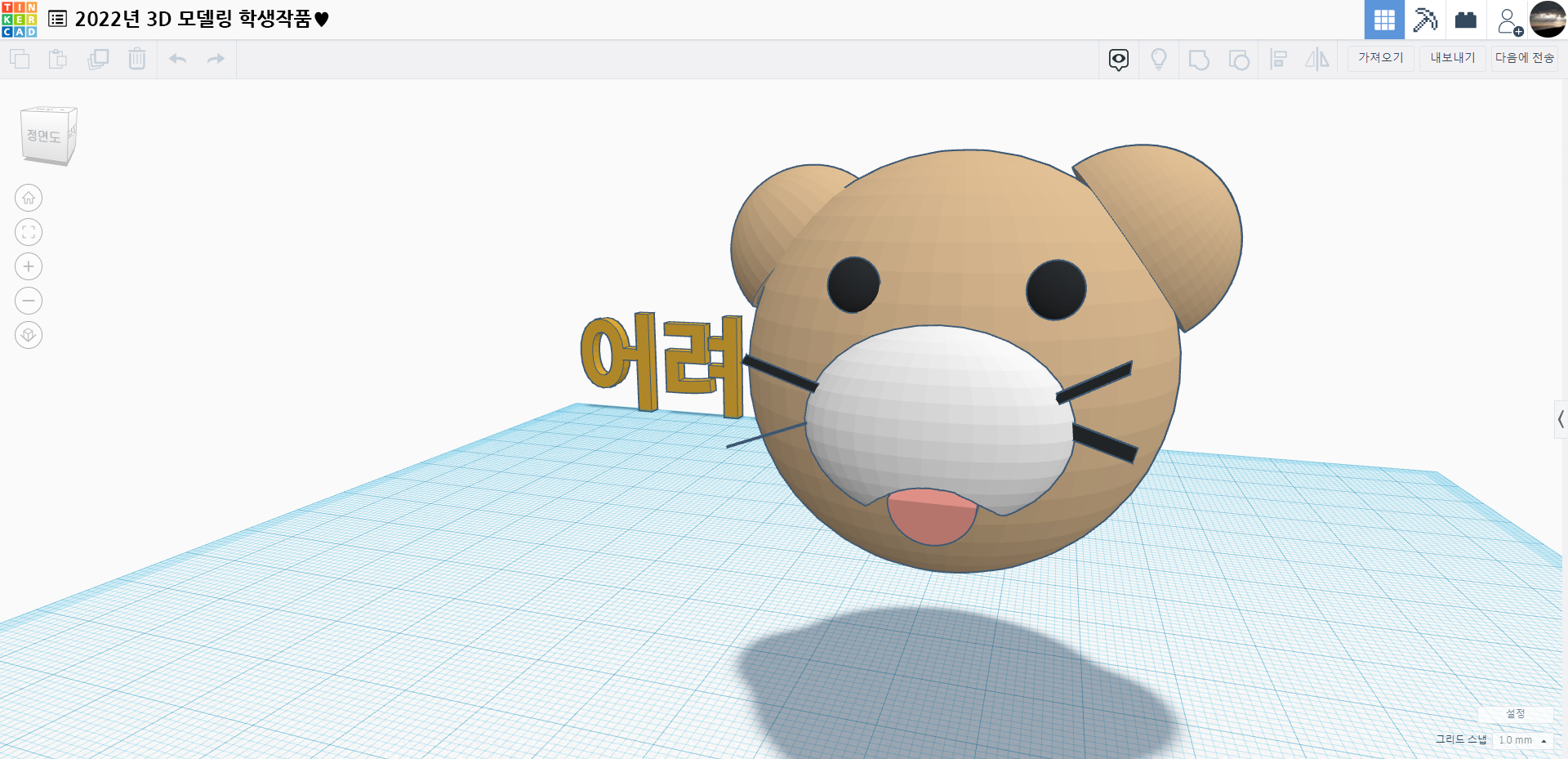
Task: Click the Home view button
Action: point(29,198)
